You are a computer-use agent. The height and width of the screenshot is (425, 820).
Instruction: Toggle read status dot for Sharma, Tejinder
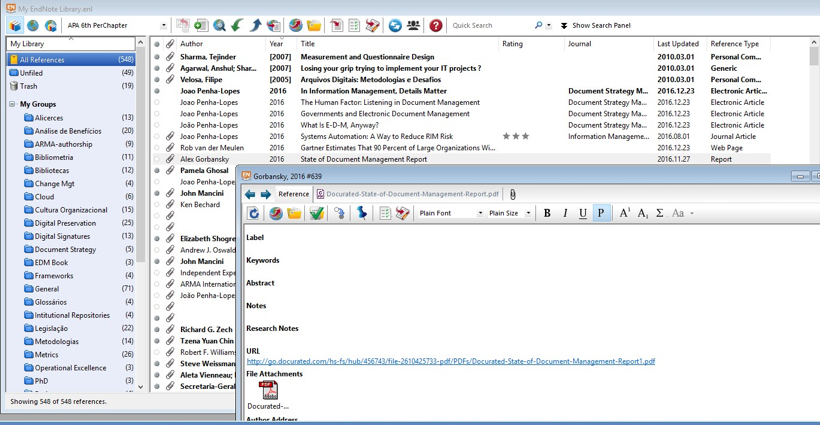pyautogui.click(x=156, y=57)
